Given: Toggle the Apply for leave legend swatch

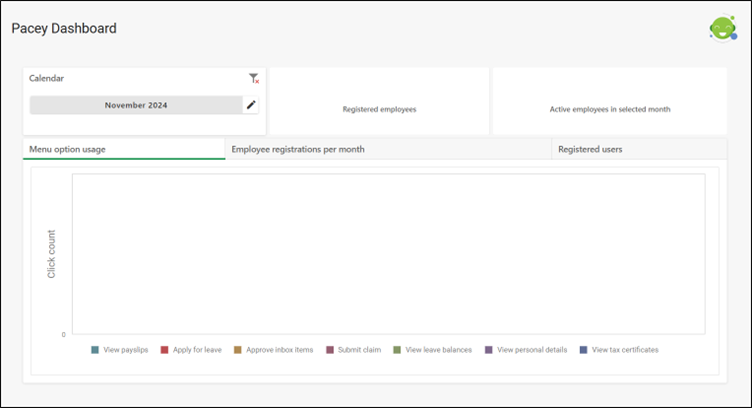Looking at the screenshot, I should 164,350.
